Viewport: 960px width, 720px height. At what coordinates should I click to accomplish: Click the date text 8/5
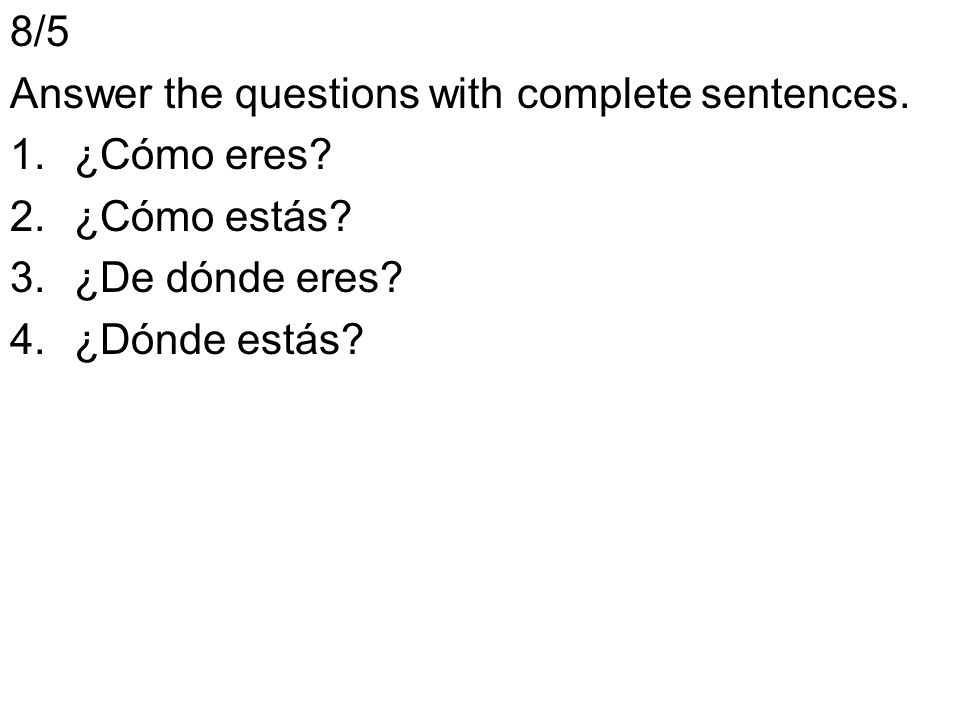[40, 31]
